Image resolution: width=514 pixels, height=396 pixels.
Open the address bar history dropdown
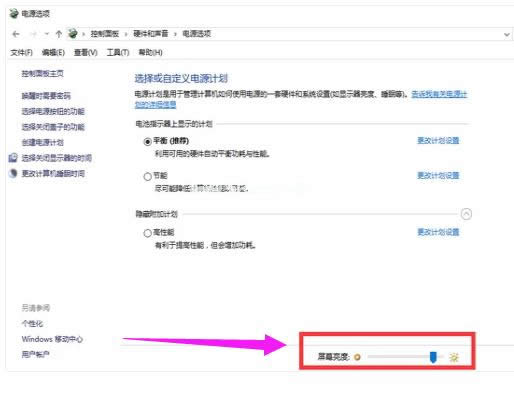(x=507, y=34)
